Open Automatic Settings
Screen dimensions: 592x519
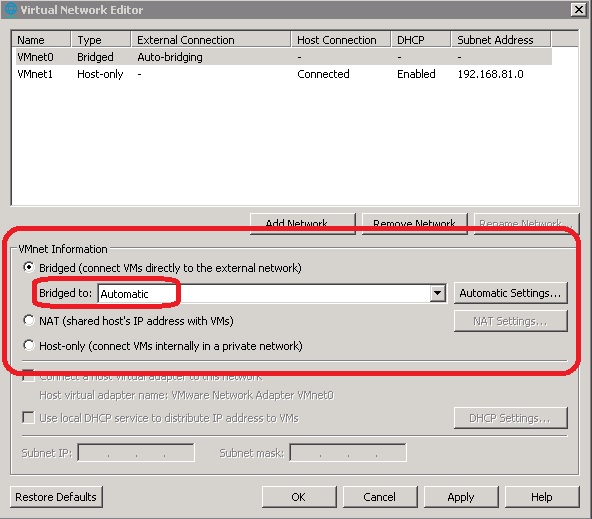[510, 293]
